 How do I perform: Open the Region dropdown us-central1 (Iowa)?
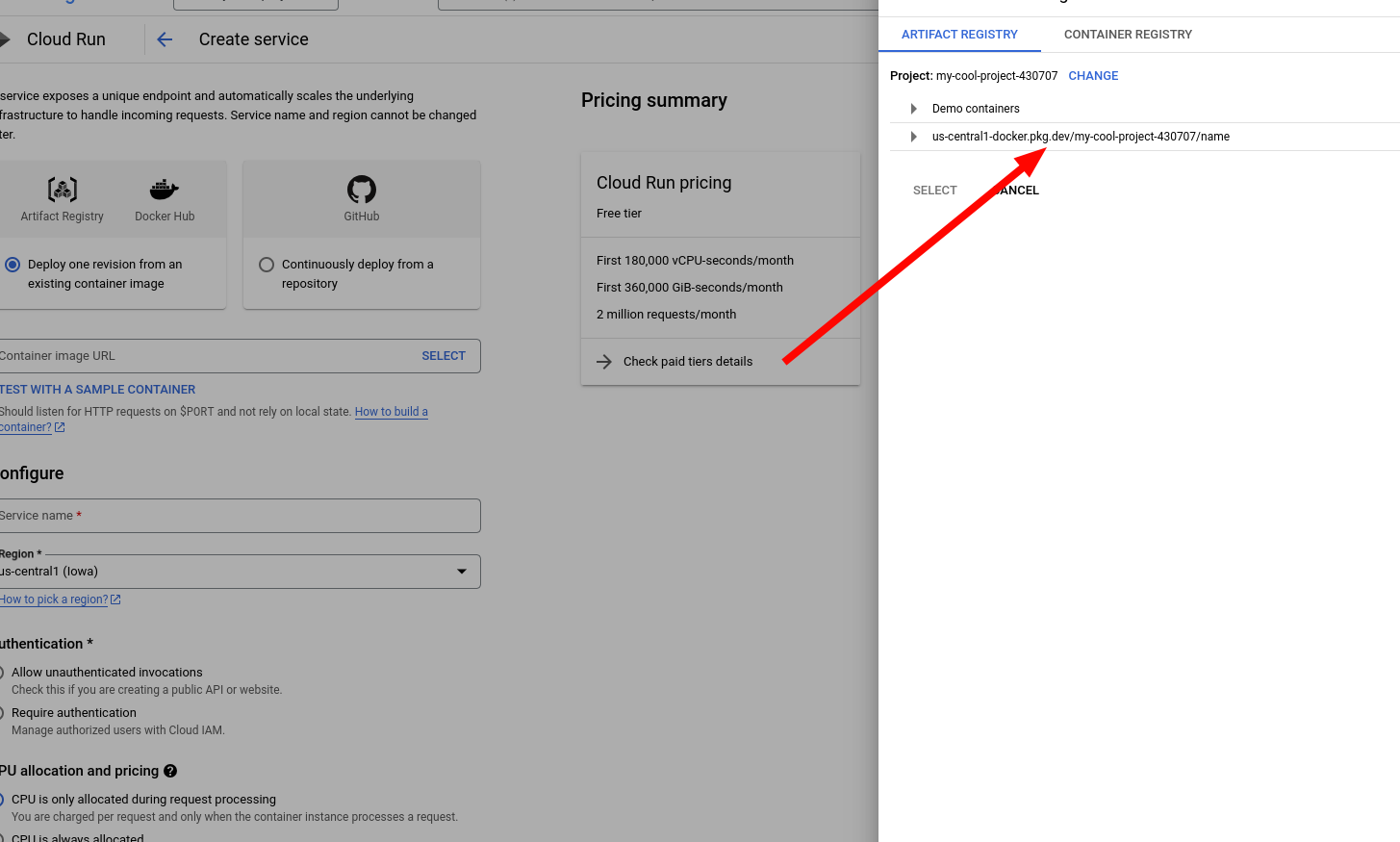pos(240,572)
